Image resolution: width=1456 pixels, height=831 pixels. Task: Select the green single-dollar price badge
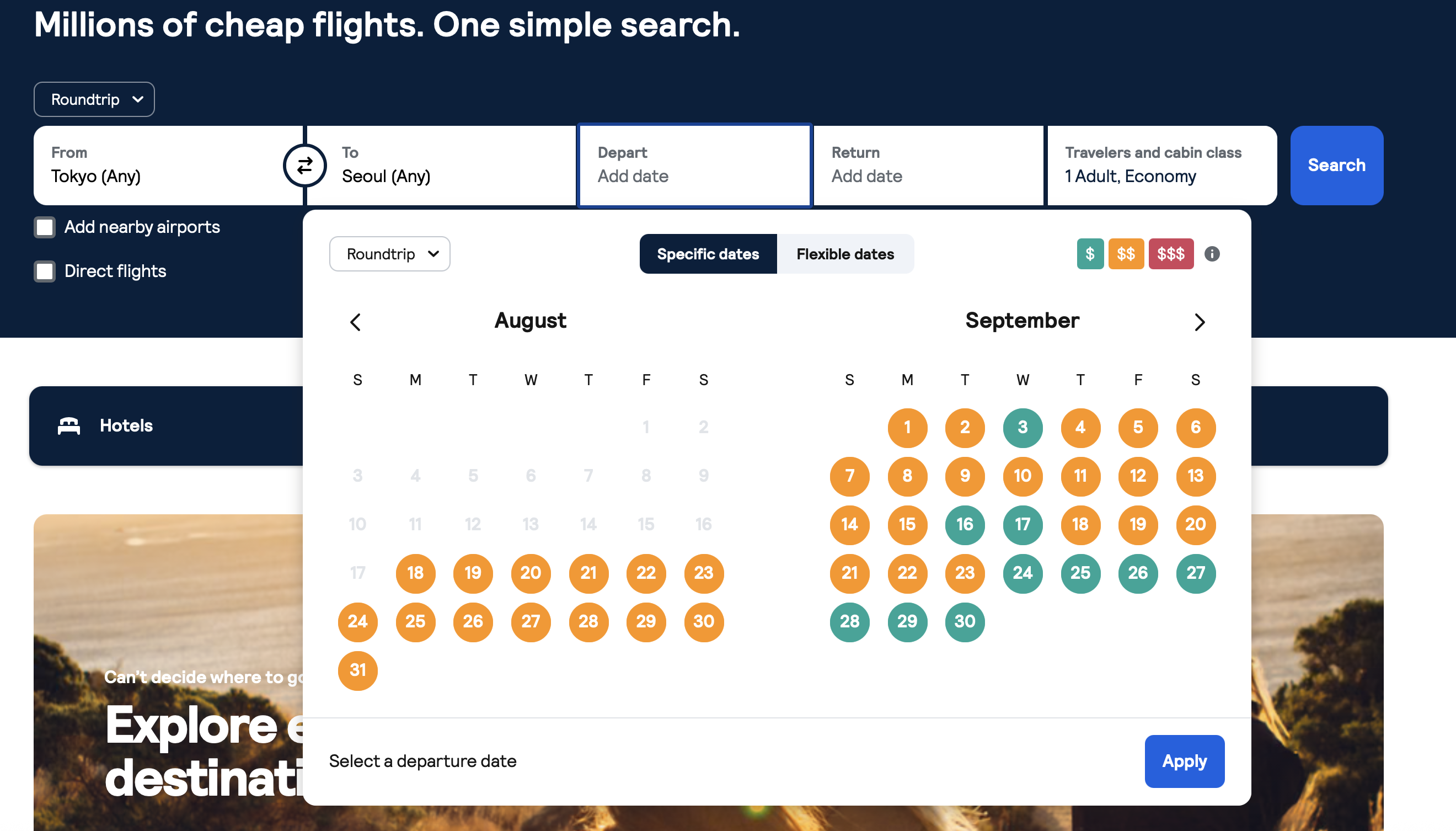pos(1090,253)
